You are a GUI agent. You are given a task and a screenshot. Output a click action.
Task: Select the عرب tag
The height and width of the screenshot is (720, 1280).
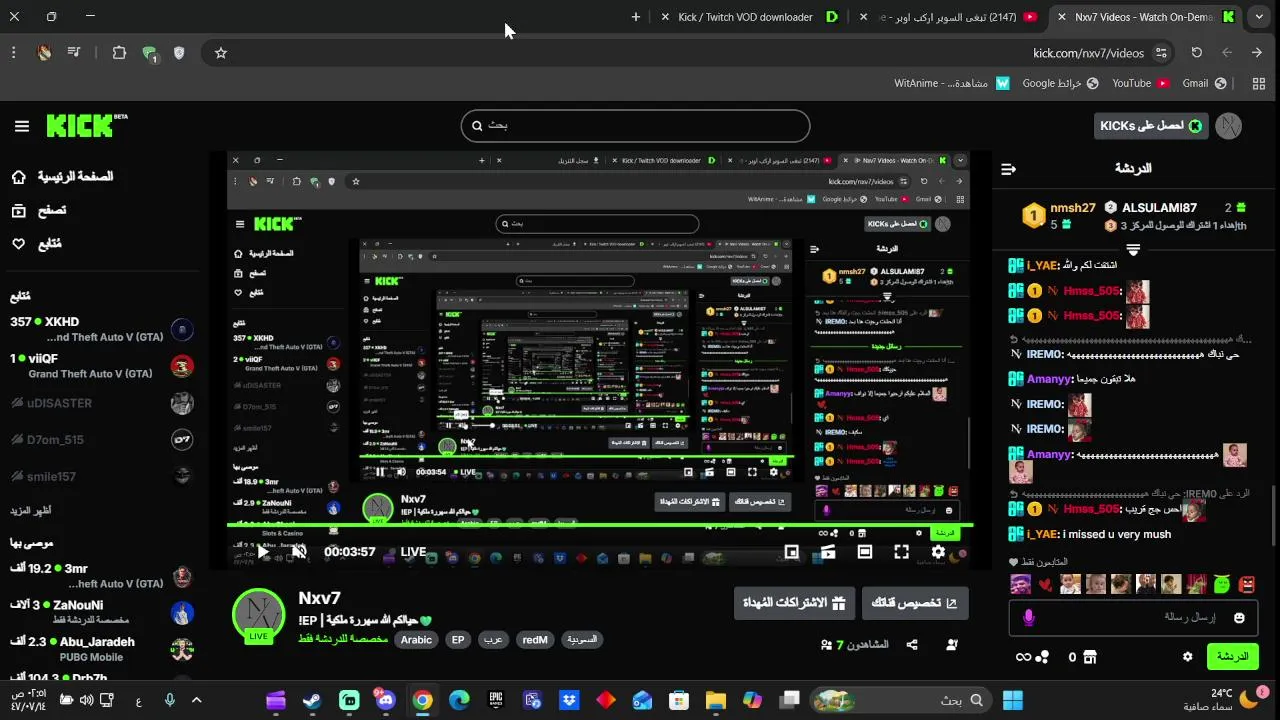click(492, 640)
